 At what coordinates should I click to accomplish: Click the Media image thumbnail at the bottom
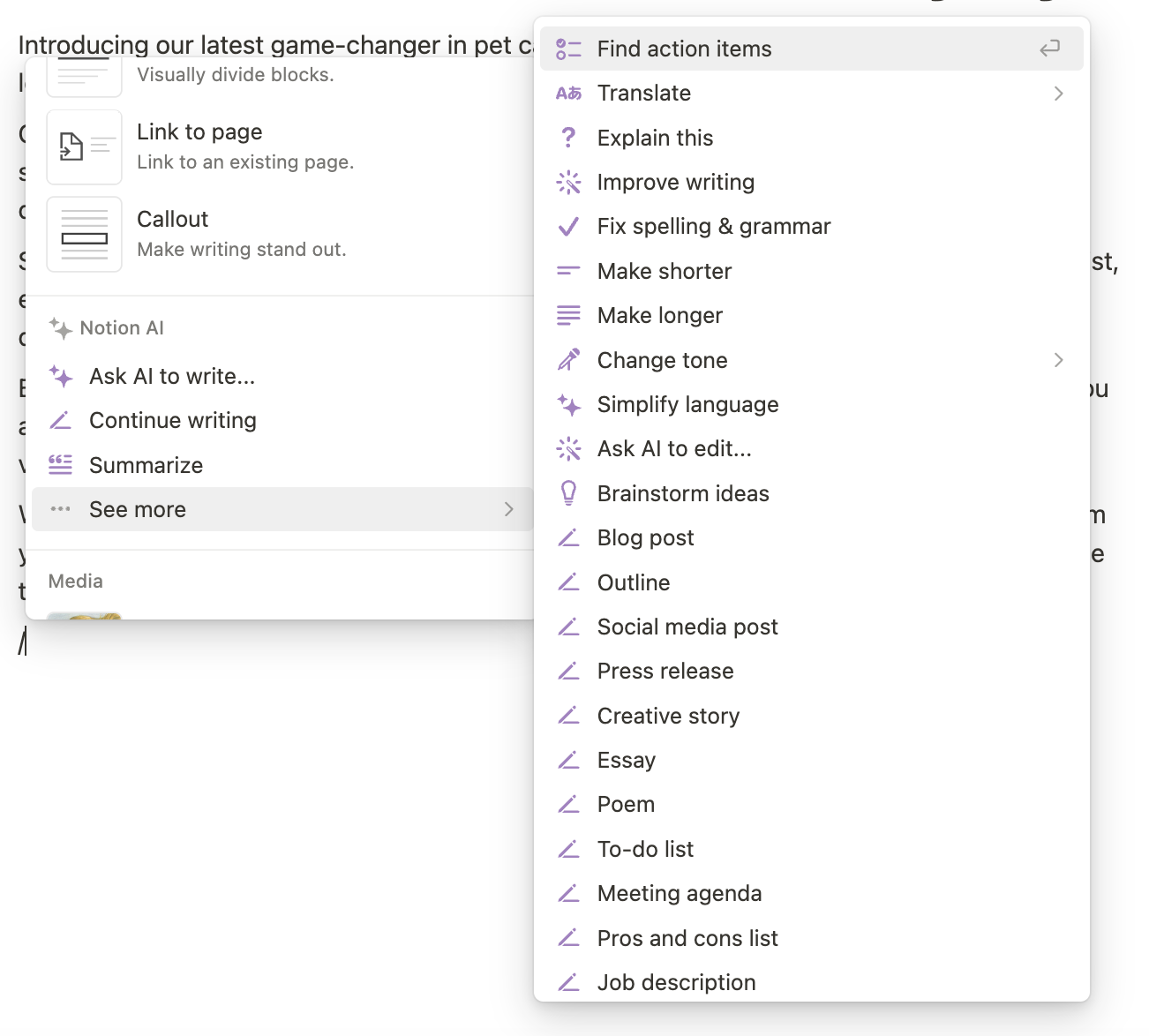pos(84,615)
